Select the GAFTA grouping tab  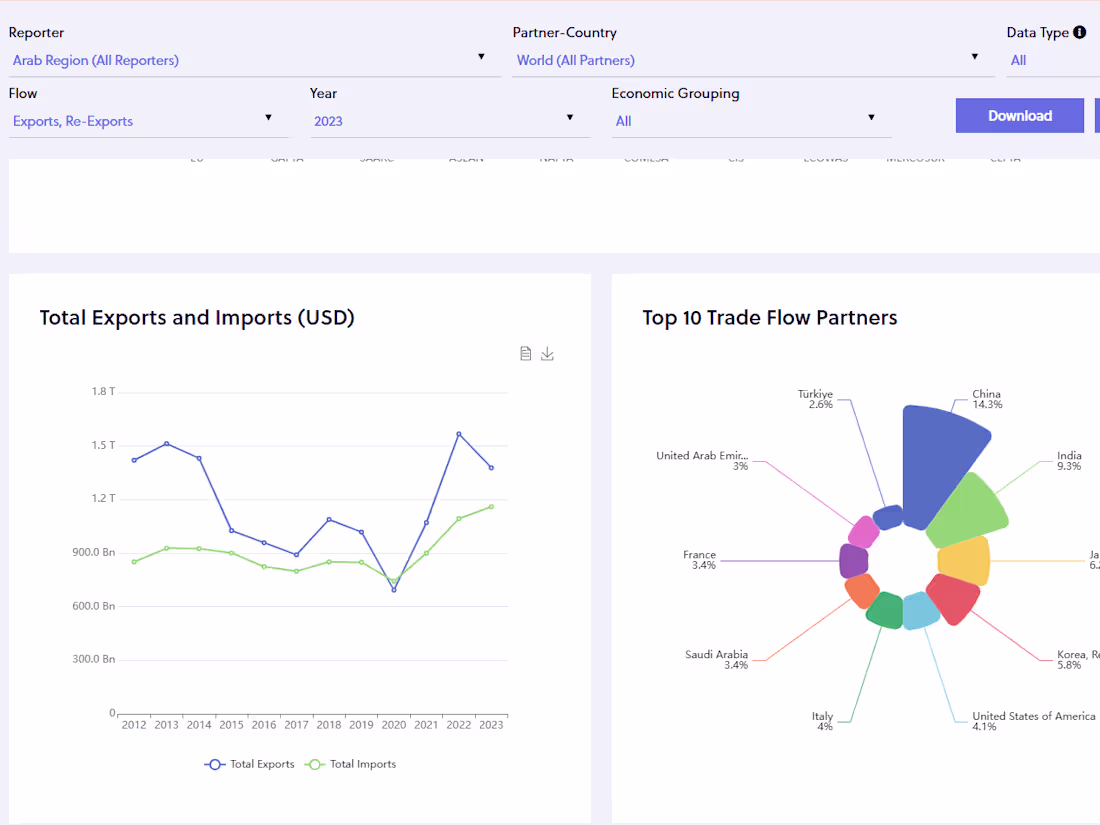coord(287,156)
